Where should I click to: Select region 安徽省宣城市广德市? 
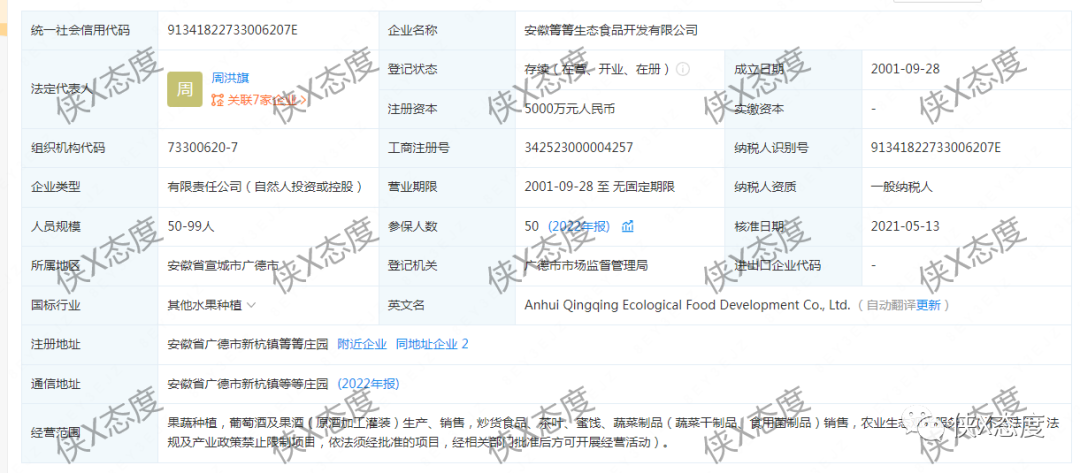tap(223, 265)
